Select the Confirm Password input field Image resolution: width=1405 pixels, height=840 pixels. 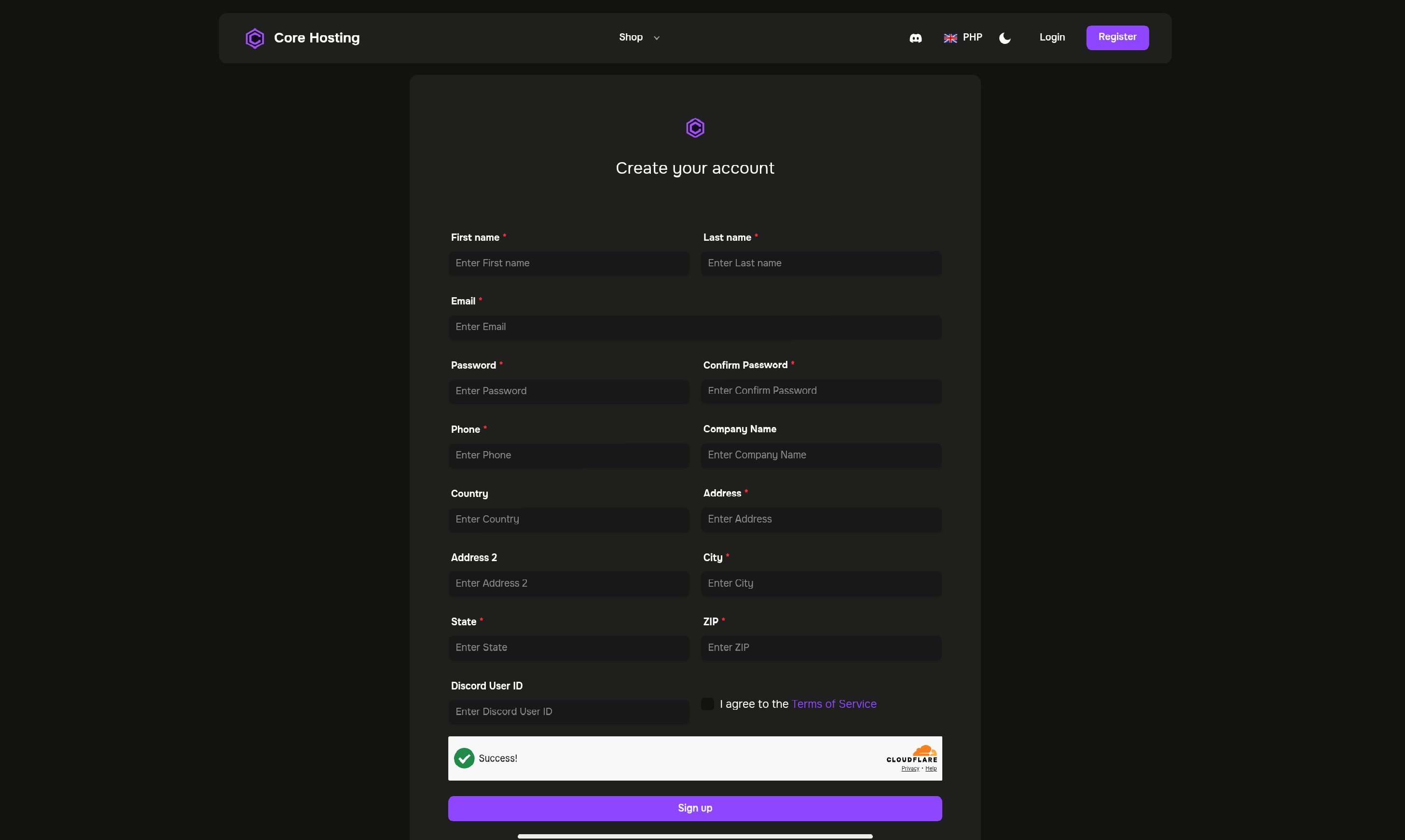(x=821, y=391)
